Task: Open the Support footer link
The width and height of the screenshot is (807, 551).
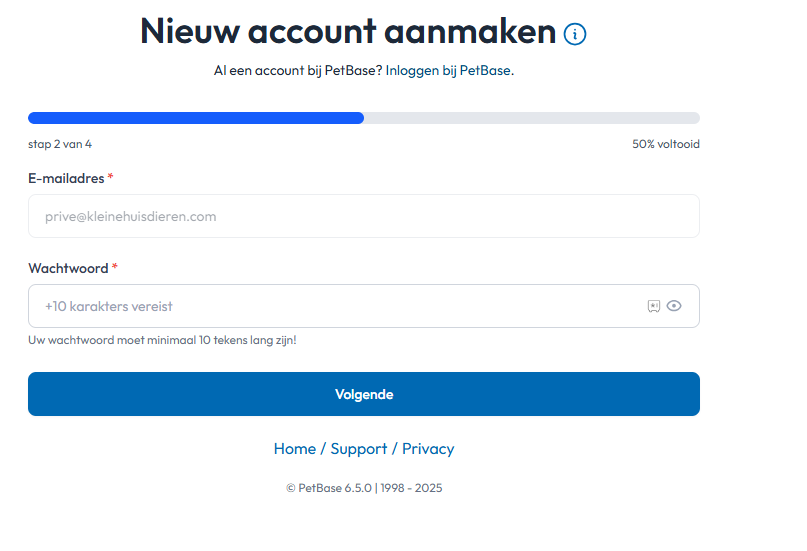Action: [358, 449]
